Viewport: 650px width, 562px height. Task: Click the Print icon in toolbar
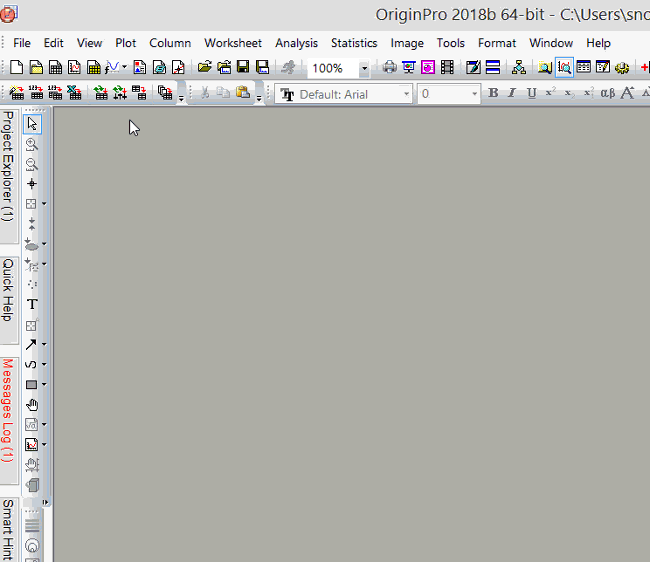390,68
